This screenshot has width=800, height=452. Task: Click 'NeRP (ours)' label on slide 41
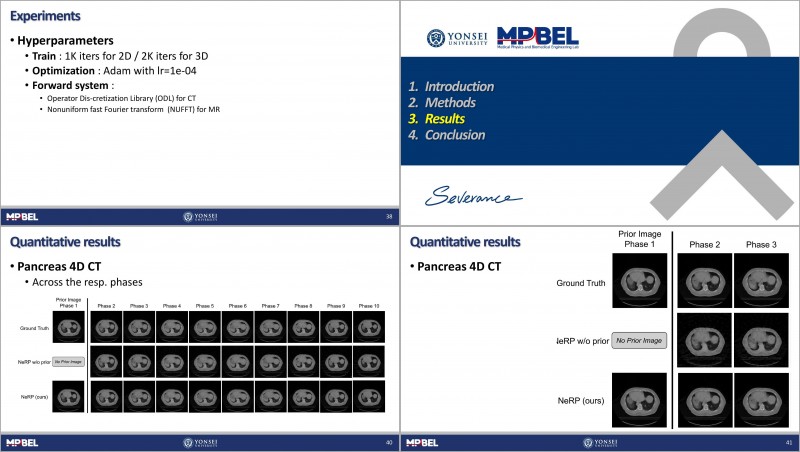click(x=581, y=401)
